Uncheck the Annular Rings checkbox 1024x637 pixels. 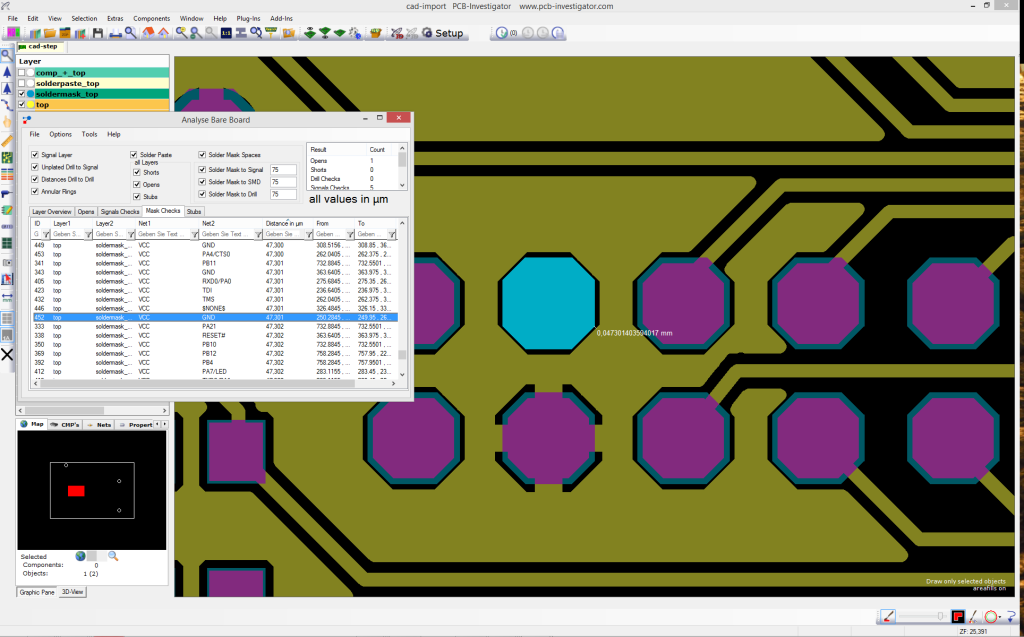pyautogui.click(x=35, y=191)
